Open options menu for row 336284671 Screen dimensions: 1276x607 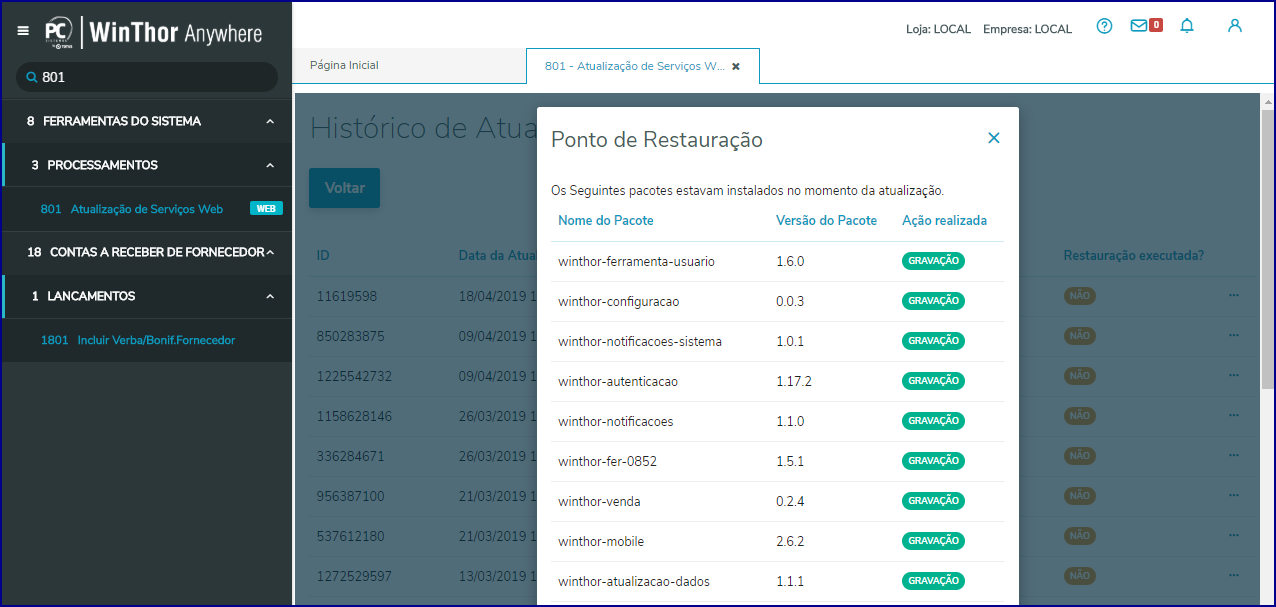[1234, 455]
